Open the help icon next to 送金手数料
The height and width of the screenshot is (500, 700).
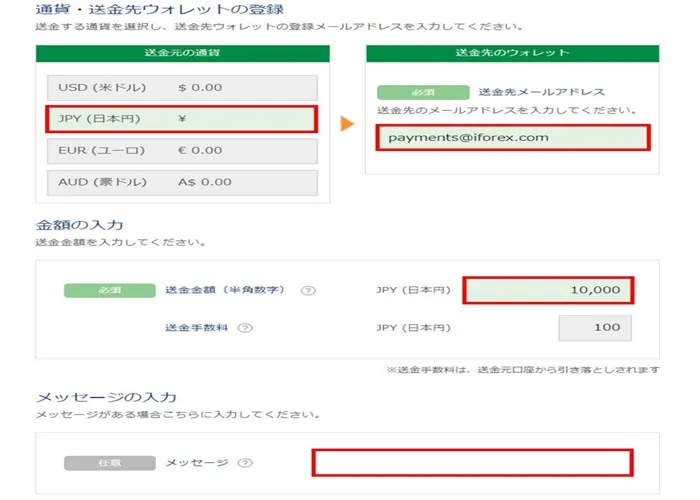[x=245, y=328]
